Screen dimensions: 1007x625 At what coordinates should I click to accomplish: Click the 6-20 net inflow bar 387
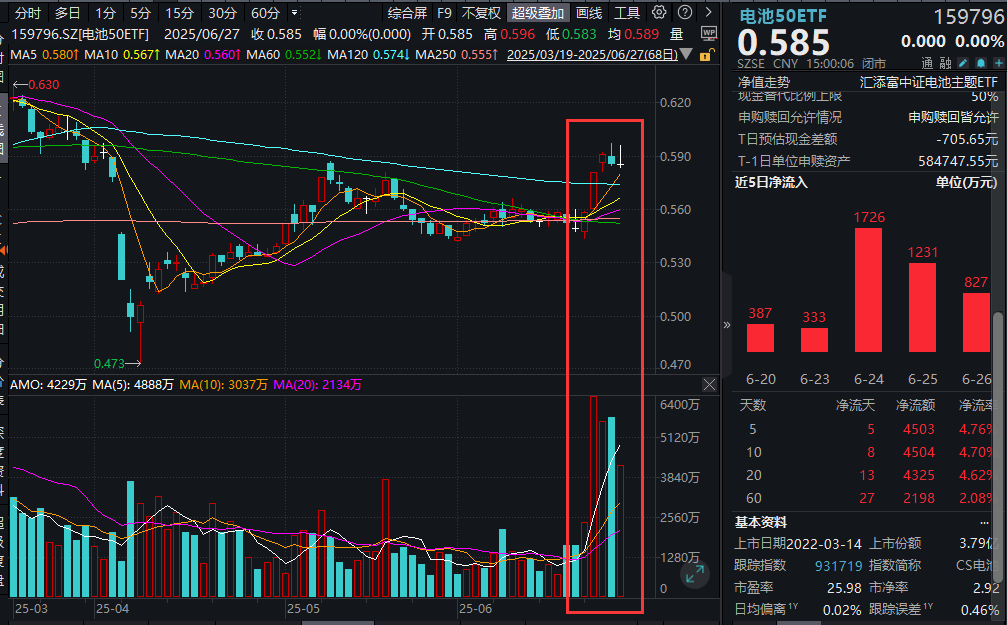point(760,338)
